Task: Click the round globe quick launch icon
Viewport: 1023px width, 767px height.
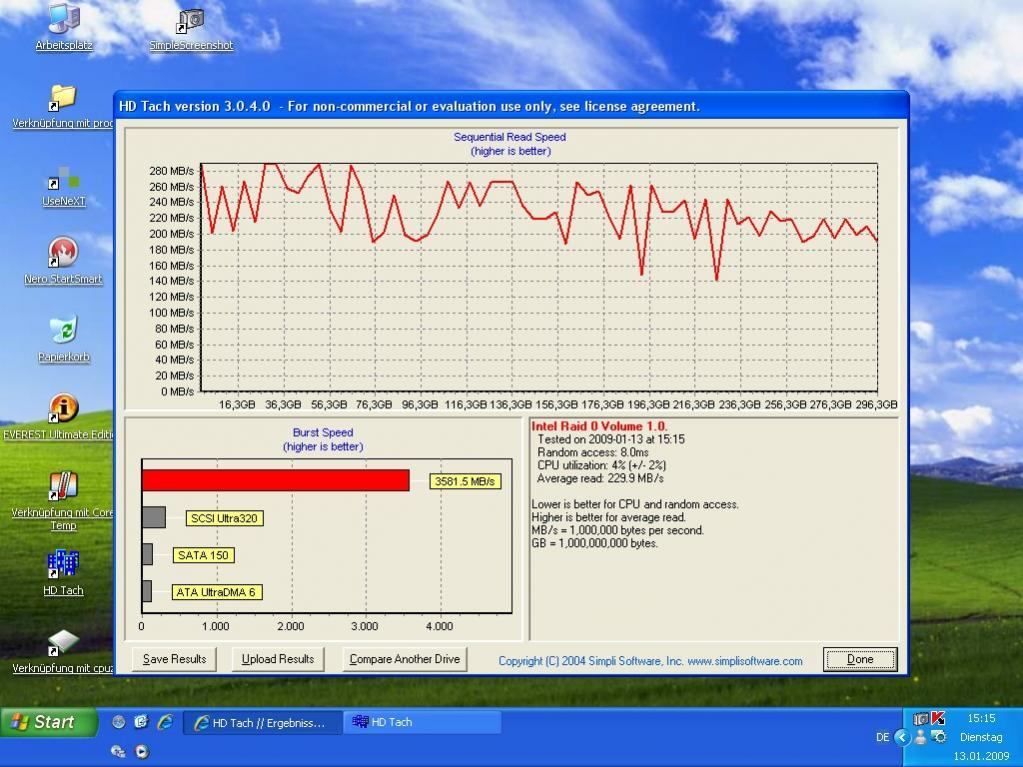Action: [x=119, y=721]
